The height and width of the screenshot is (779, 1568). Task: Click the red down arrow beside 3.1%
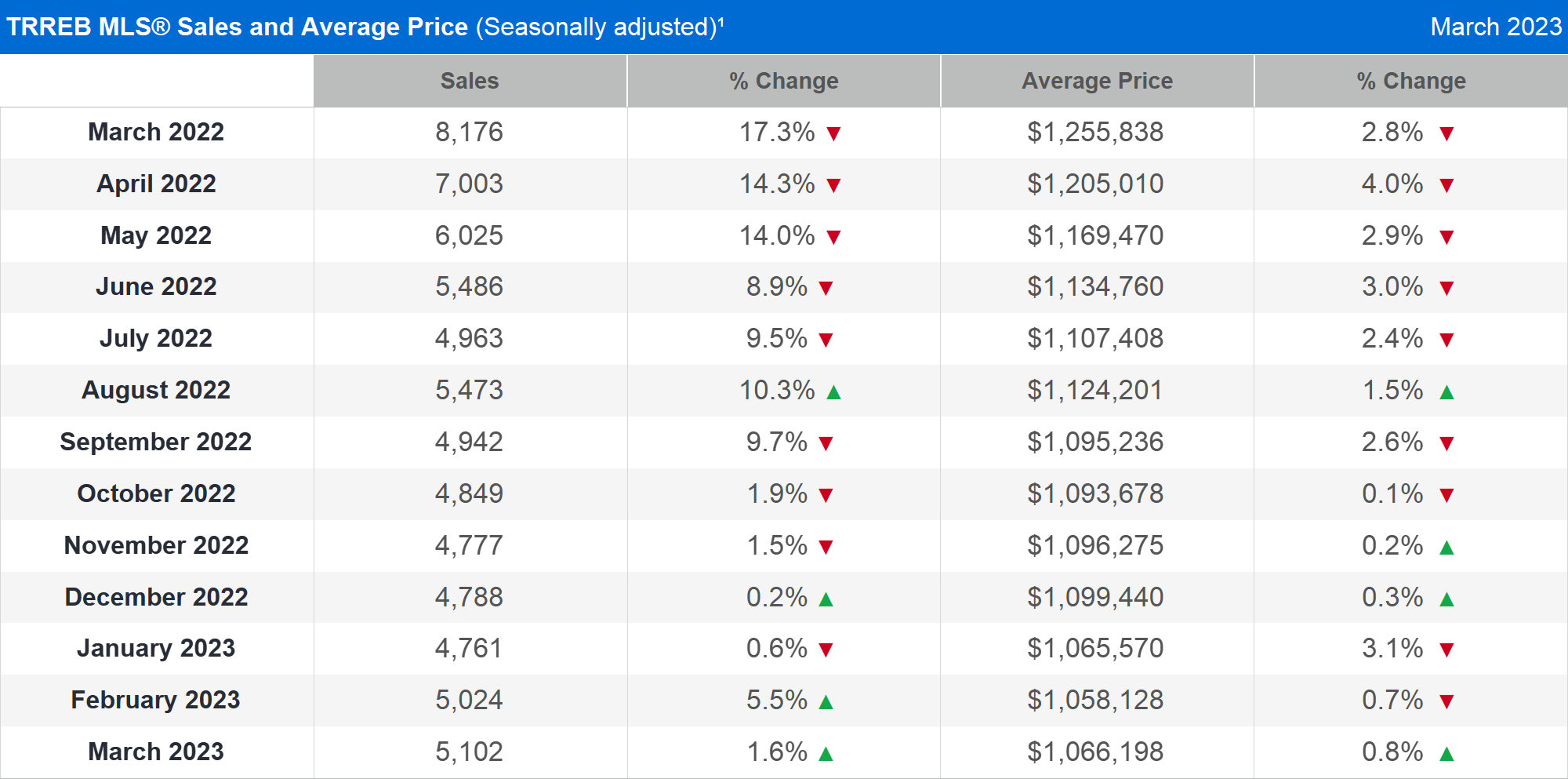(1446, 650)
